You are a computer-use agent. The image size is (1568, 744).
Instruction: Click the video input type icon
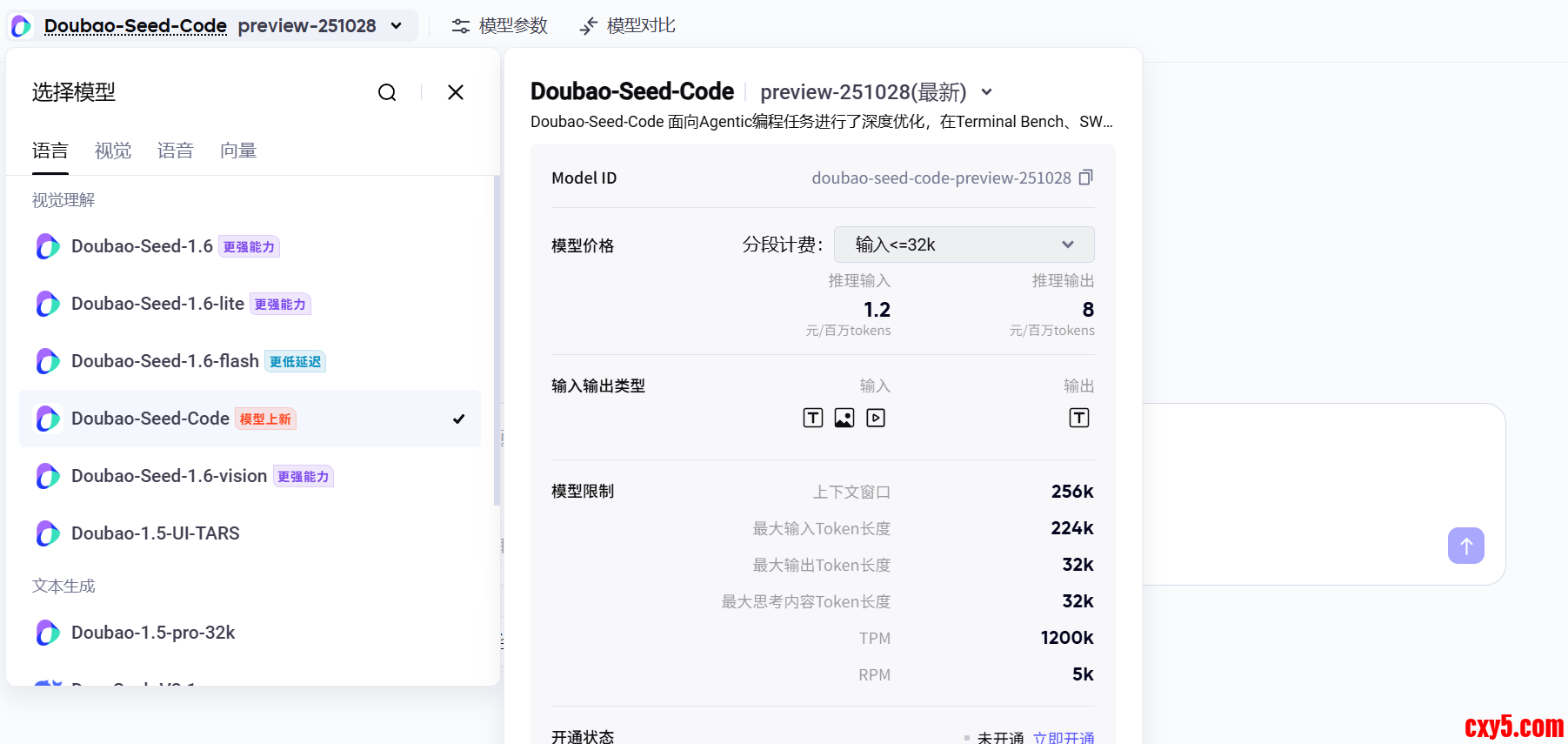click(x=876, y=418)
